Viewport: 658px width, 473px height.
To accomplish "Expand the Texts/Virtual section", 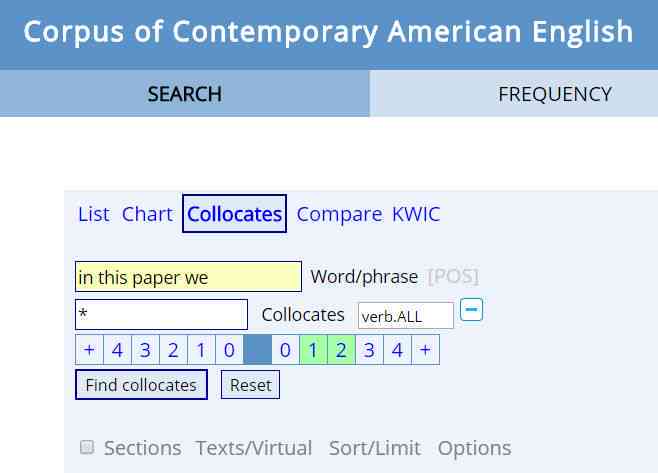I will (254, 448).
